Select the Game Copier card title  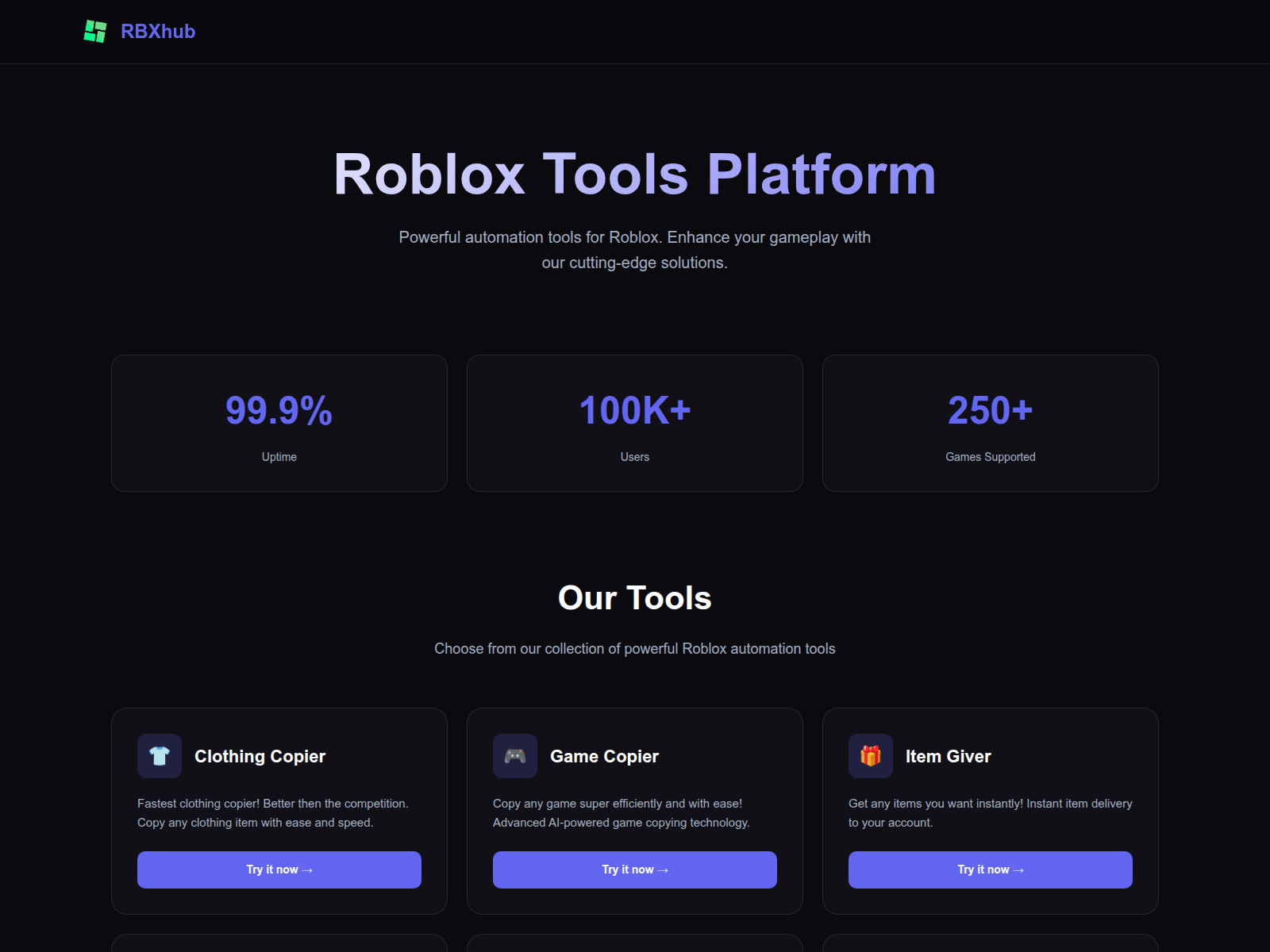coord(605,757)
